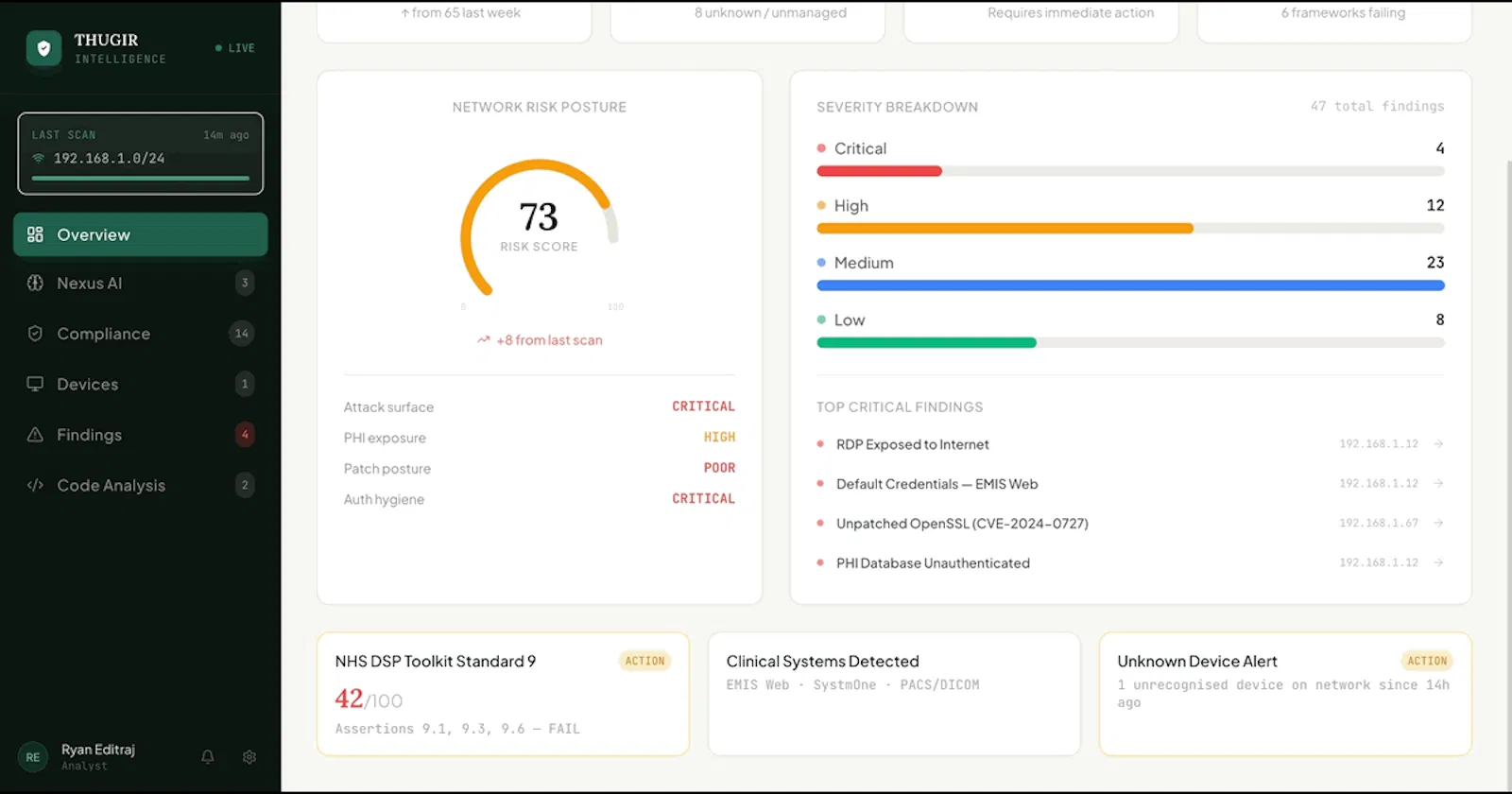
Task: Click Auth hygiene CRITICAL status
Action: coord(703,499)
